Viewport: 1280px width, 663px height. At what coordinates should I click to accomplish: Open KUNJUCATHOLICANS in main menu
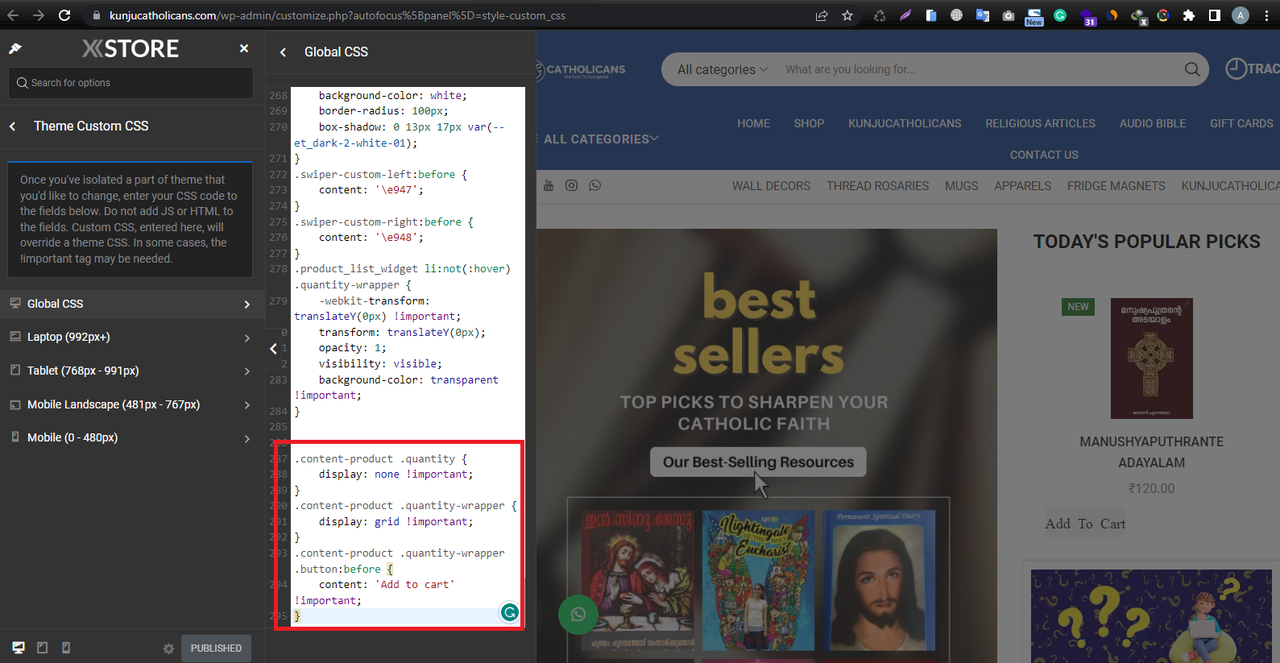pos(905,124)
